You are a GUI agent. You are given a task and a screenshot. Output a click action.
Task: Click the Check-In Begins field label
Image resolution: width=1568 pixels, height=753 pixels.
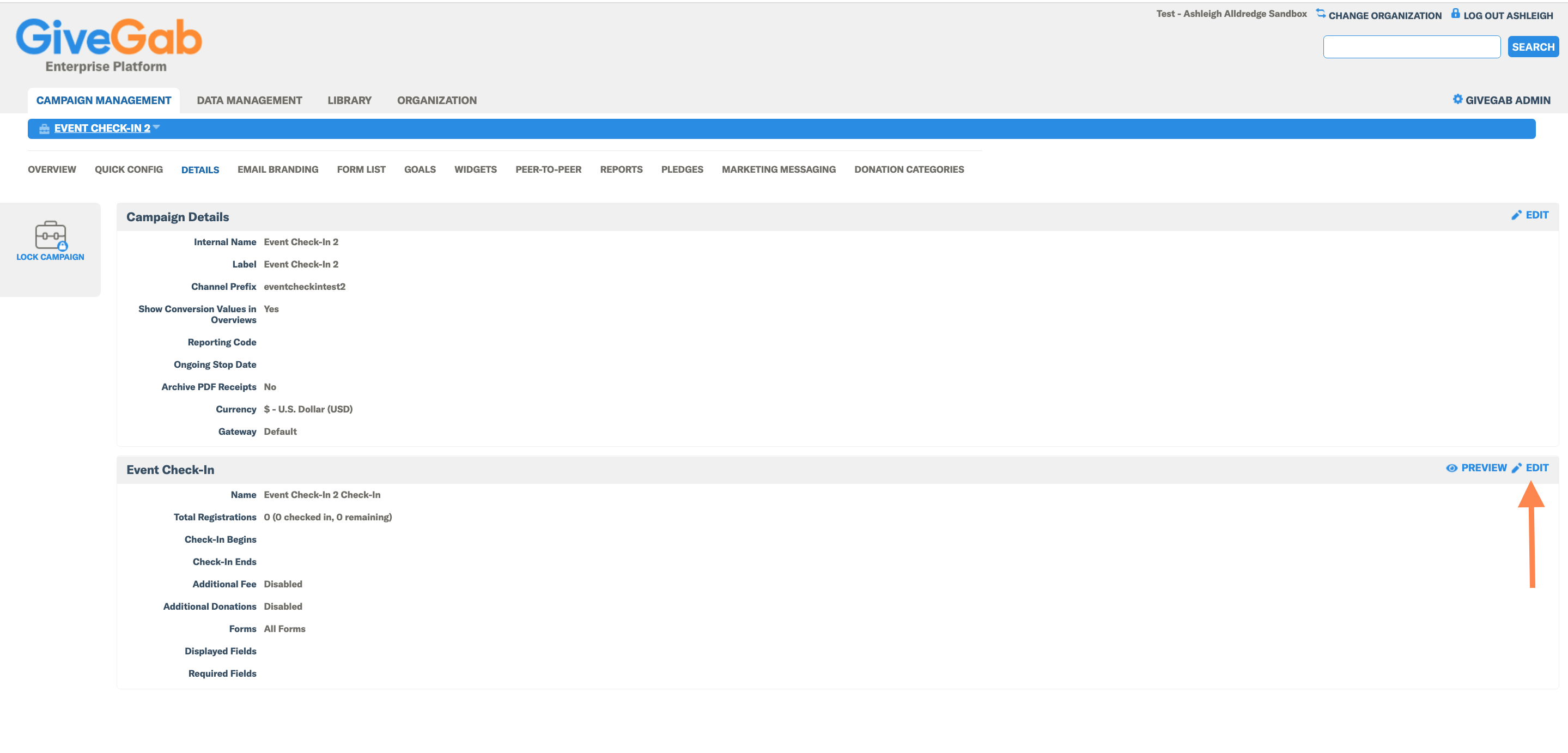point(220,539)
